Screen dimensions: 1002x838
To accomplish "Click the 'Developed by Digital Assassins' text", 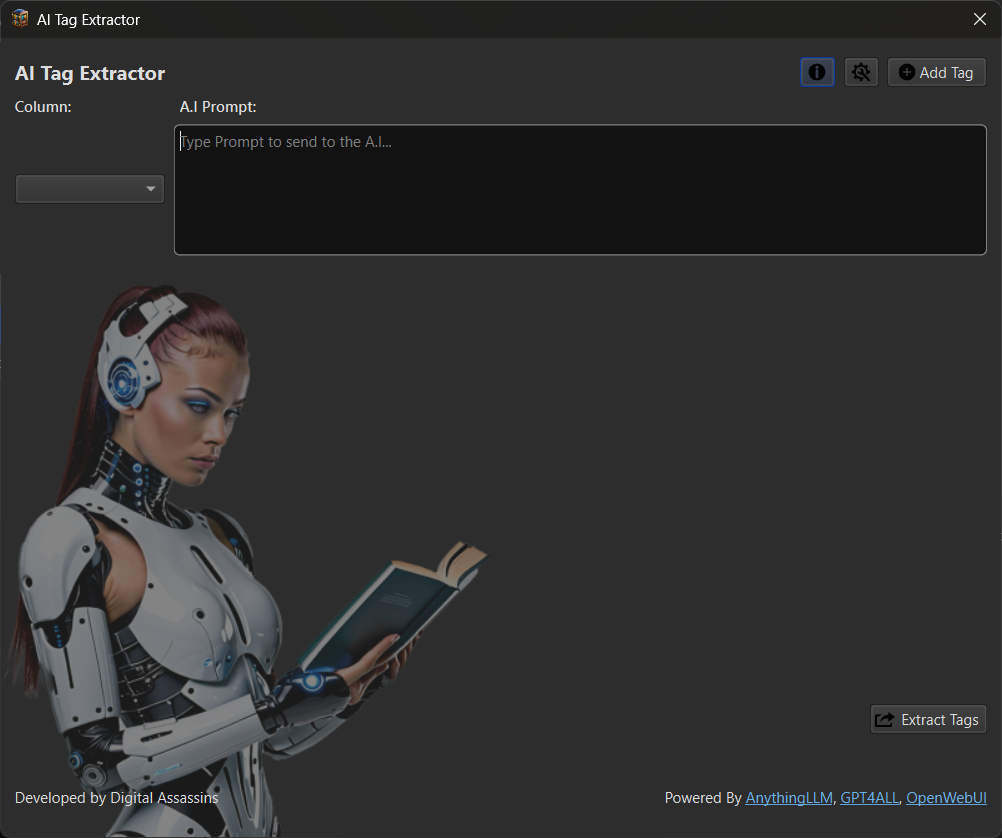I will click(x=116, y=798).
